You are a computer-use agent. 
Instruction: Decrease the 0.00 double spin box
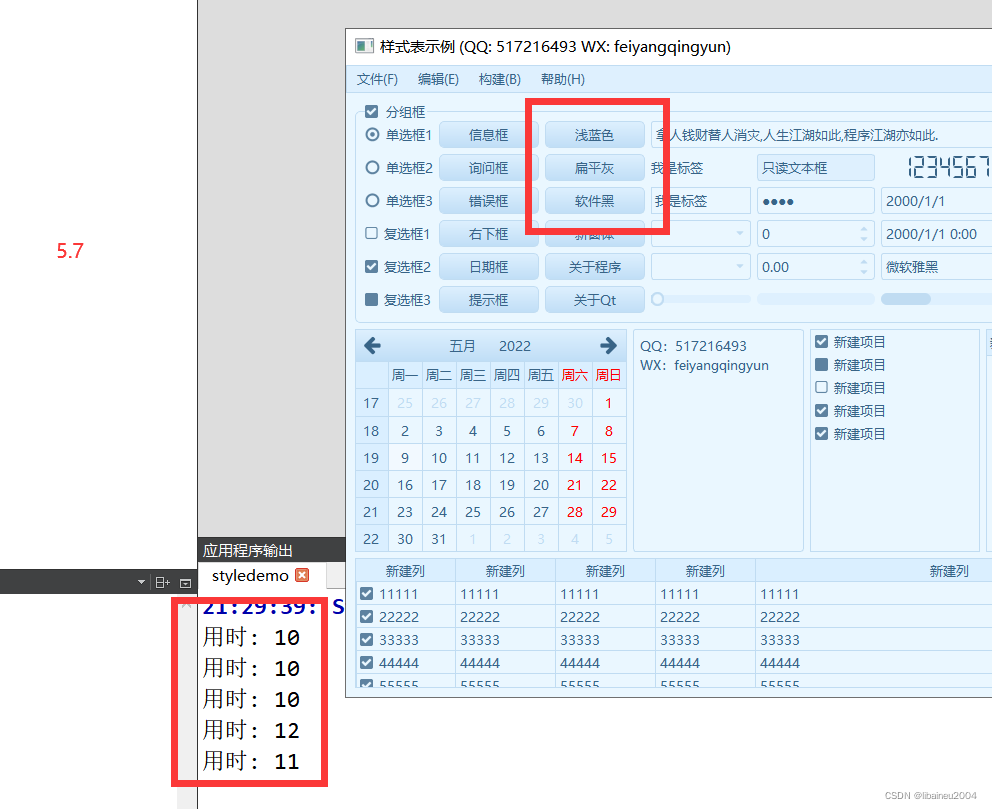(864, 272)
